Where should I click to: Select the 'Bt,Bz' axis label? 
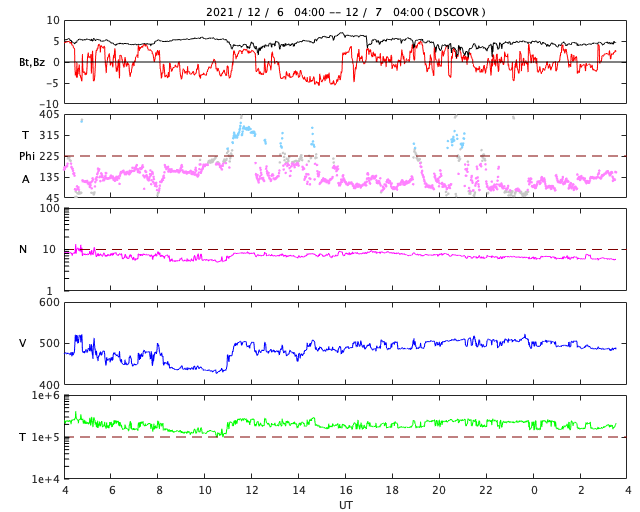(x=32, y=62)
